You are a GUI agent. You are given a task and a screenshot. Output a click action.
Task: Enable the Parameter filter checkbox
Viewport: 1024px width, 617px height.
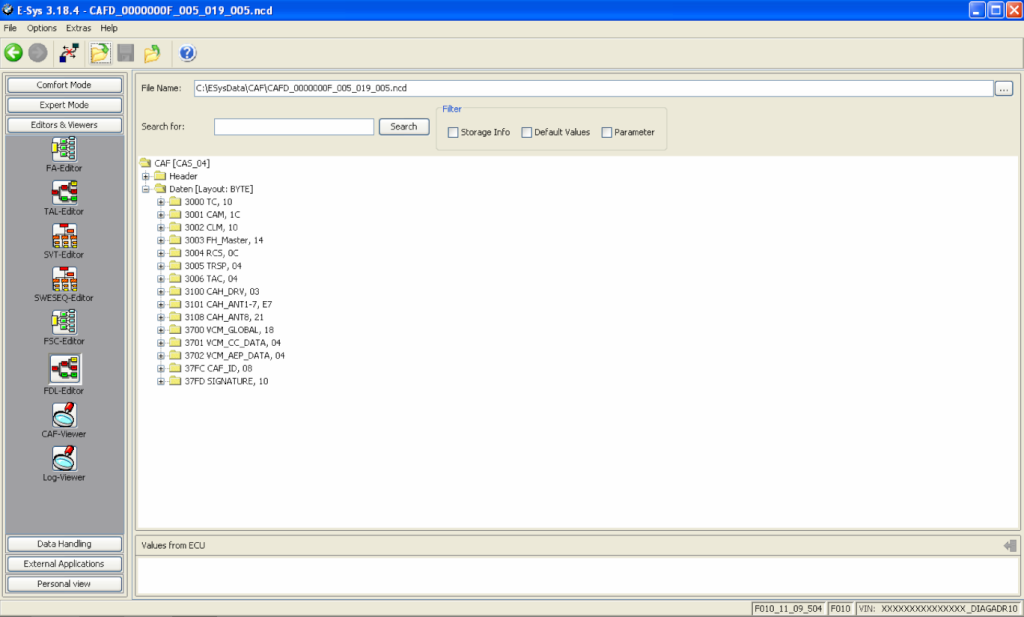607,133
